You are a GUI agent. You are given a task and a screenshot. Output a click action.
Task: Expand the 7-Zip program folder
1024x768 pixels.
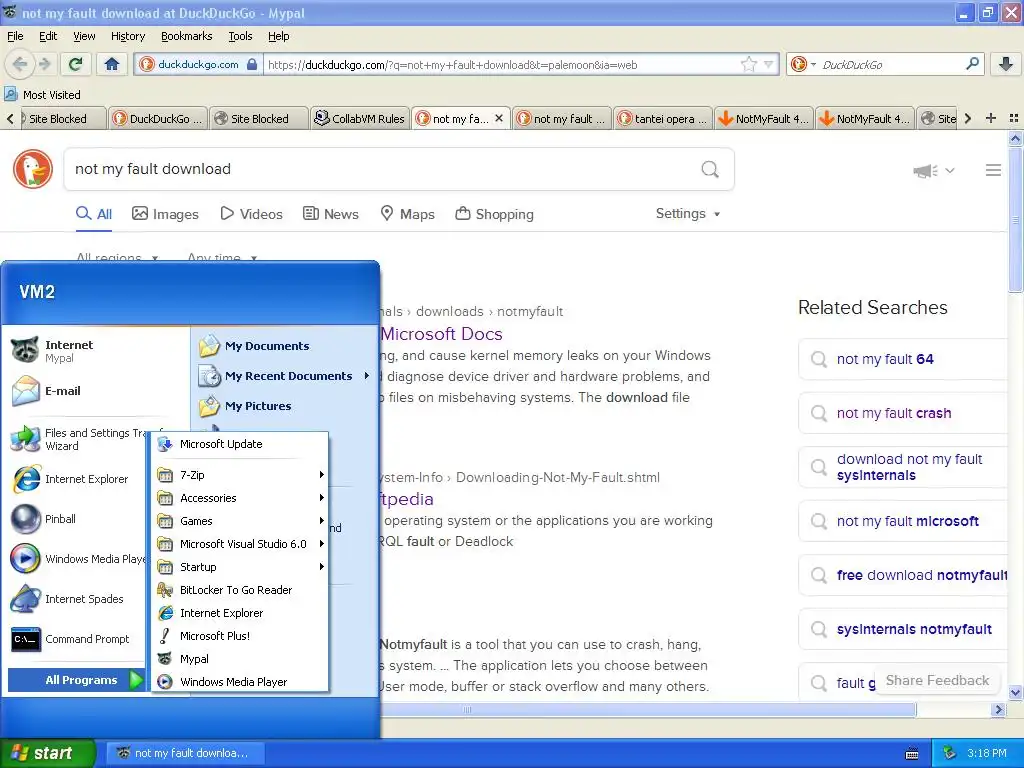pos(240,475)
